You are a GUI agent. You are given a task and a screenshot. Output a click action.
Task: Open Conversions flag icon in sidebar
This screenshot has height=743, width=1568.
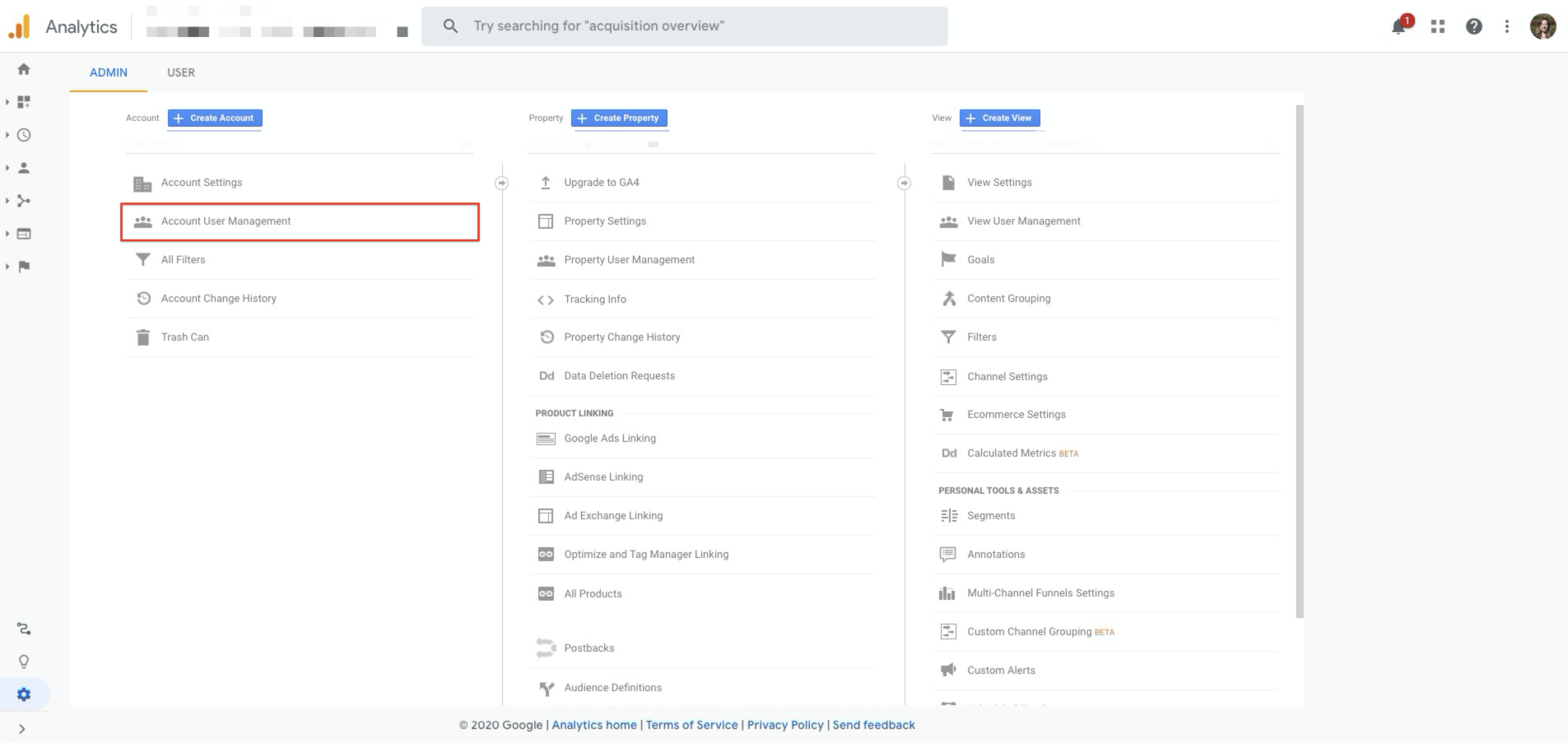[x=24, y=267]
